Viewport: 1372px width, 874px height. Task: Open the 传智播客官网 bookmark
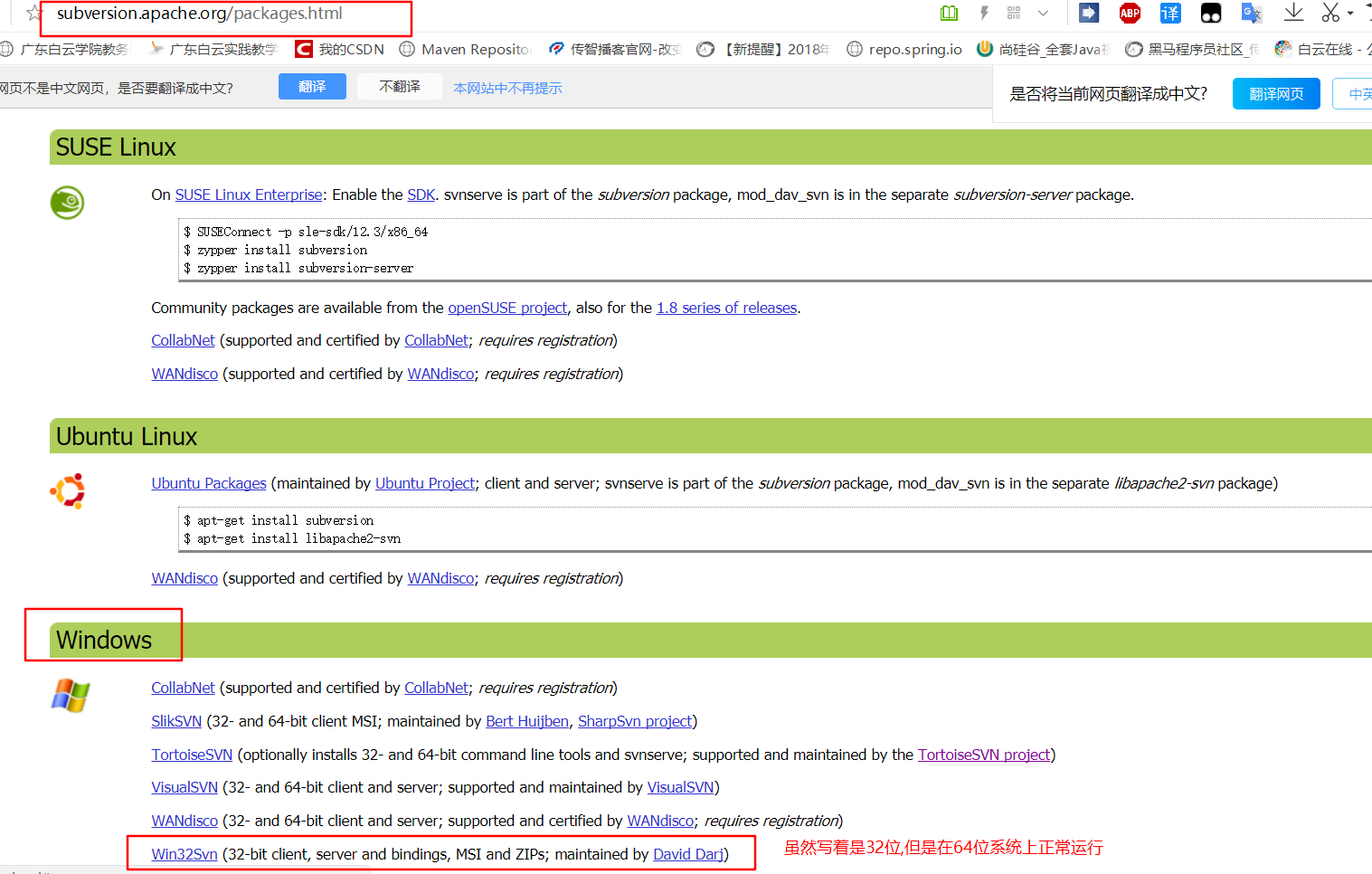(615, 49)
